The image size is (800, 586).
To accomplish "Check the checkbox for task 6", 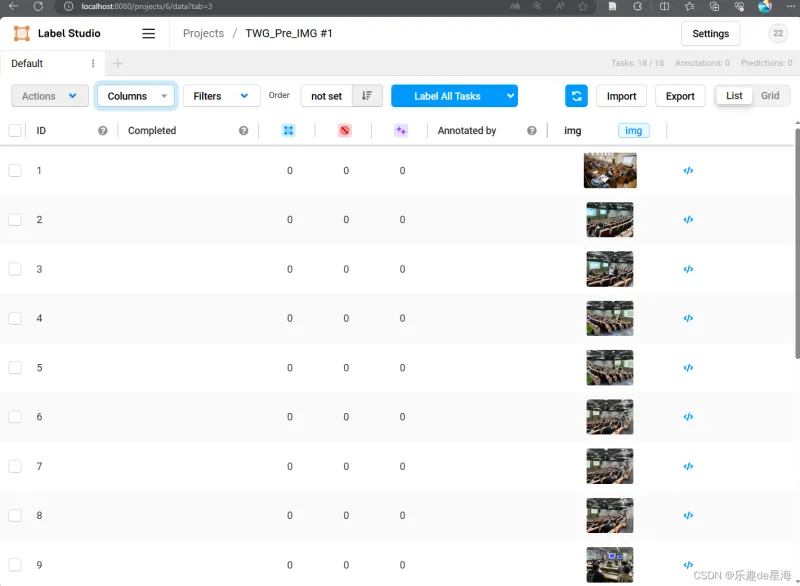I will click(15, 417).
